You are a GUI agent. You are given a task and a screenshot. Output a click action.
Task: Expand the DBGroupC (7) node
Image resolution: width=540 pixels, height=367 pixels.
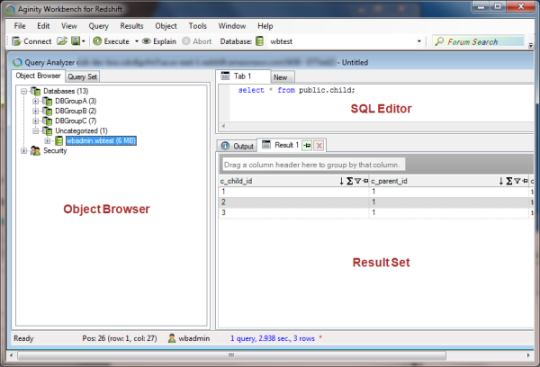tap(35, 121)
